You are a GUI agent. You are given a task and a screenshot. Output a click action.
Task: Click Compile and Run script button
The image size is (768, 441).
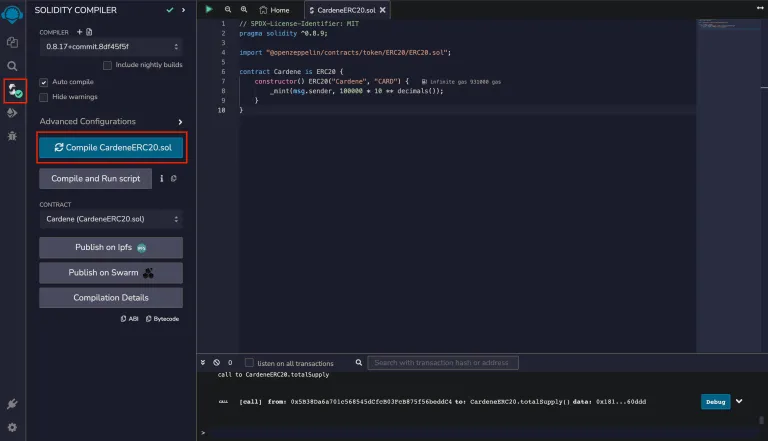coord(96,179)
